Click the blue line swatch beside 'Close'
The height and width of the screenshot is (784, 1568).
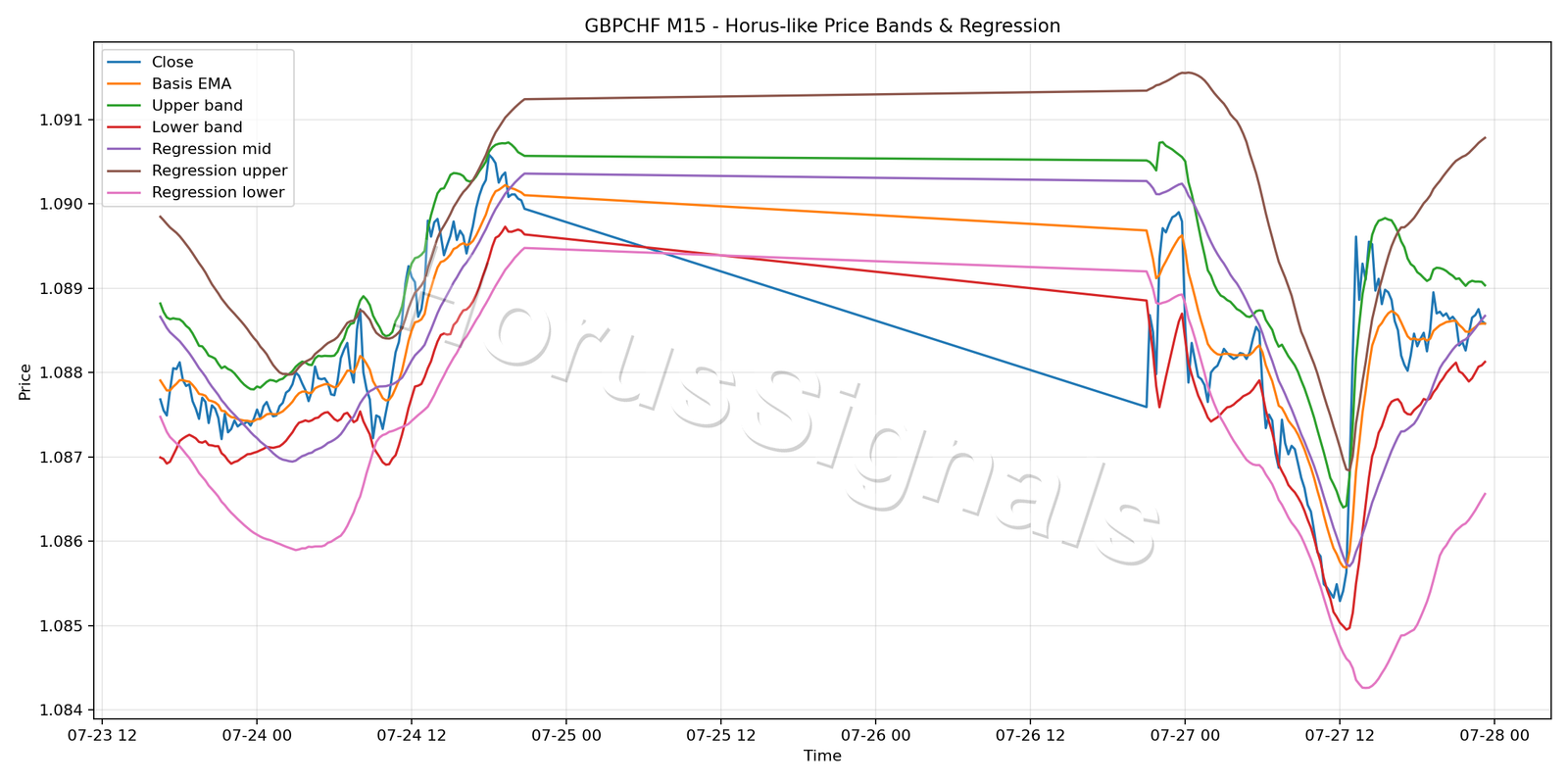click(x=124, y=62)
